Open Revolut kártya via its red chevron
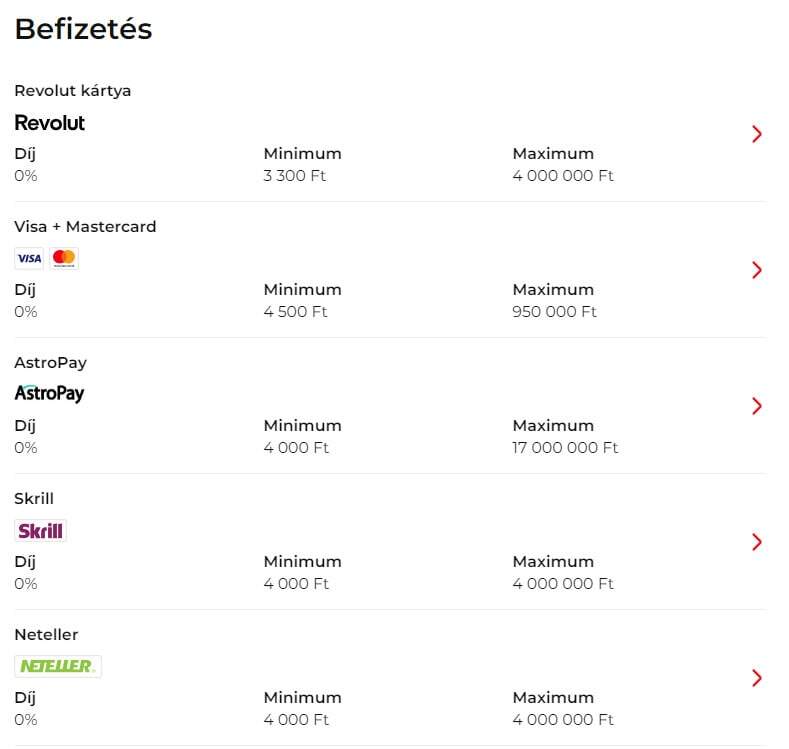This screenshot has height=749, width=789. pyautogui.click(x=756, y=134)
